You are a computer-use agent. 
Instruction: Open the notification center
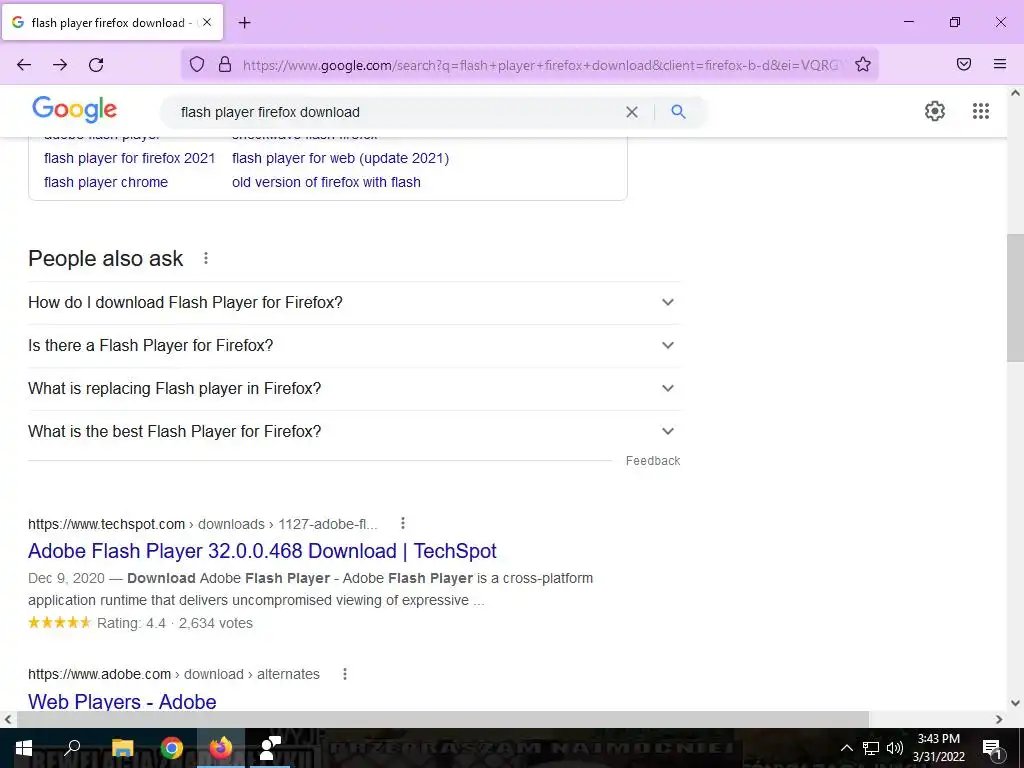[993, 748]
